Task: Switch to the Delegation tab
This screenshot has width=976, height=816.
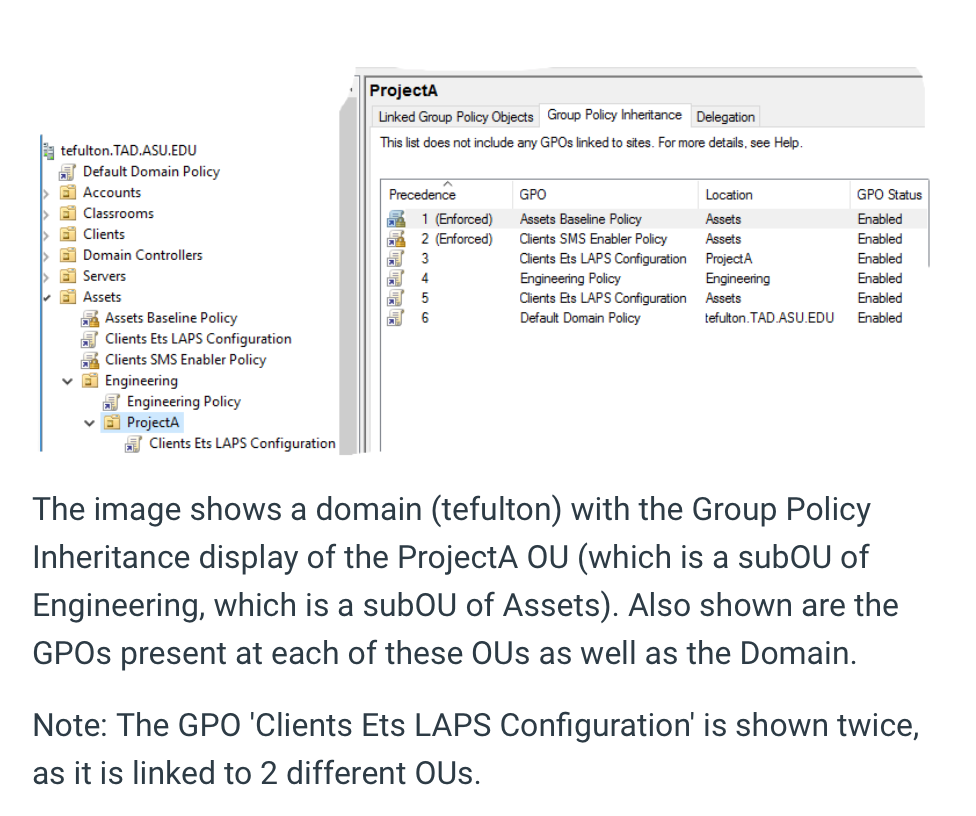Action: pyautogui.click(x=725, y=117)
